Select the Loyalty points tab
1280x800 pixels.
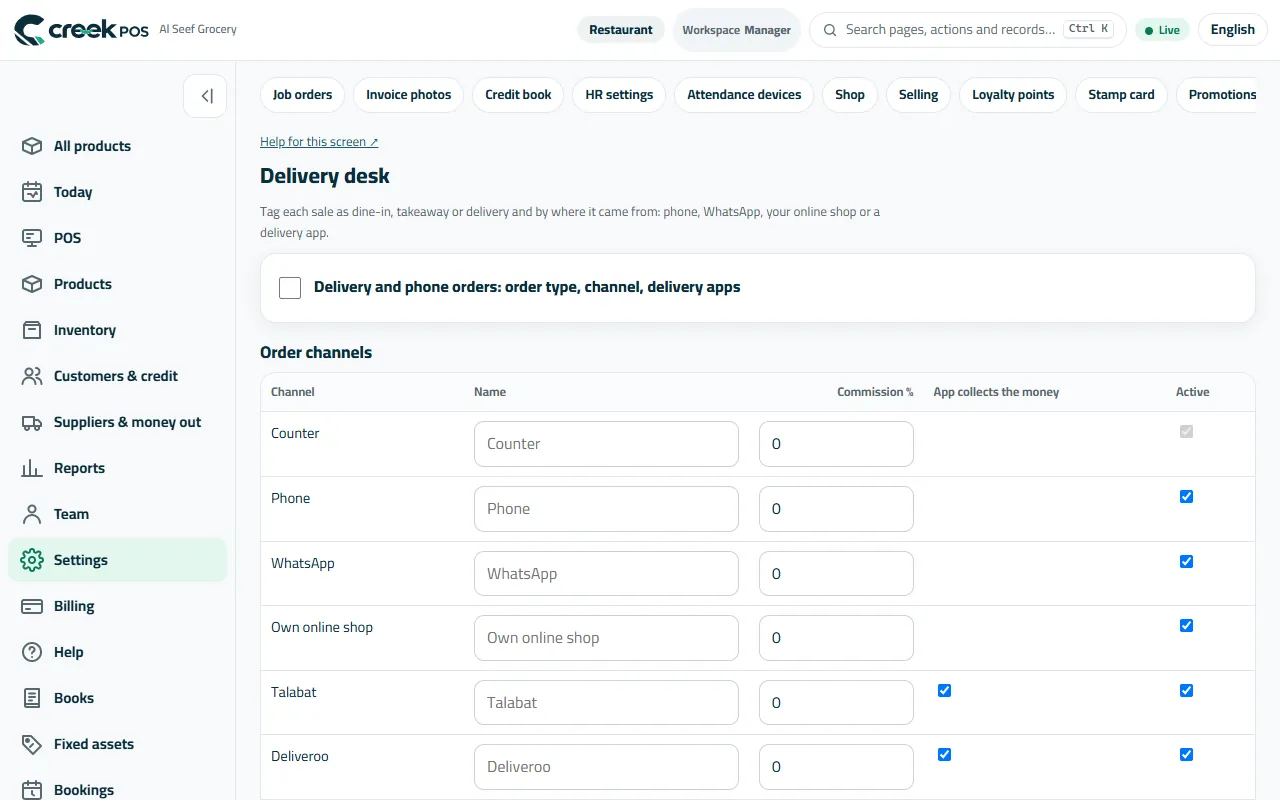[1013, 95]
